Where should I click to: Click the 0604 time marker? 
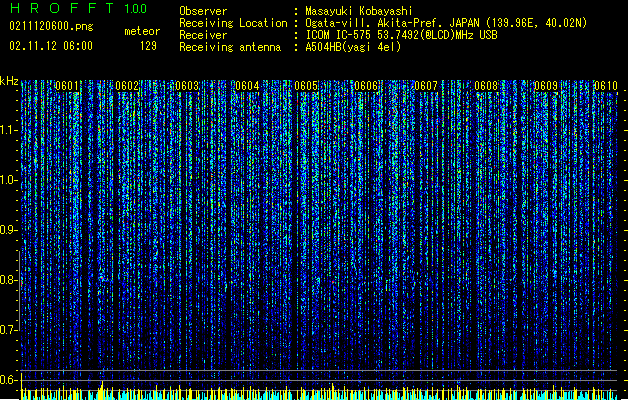click(x=247, y=86)
